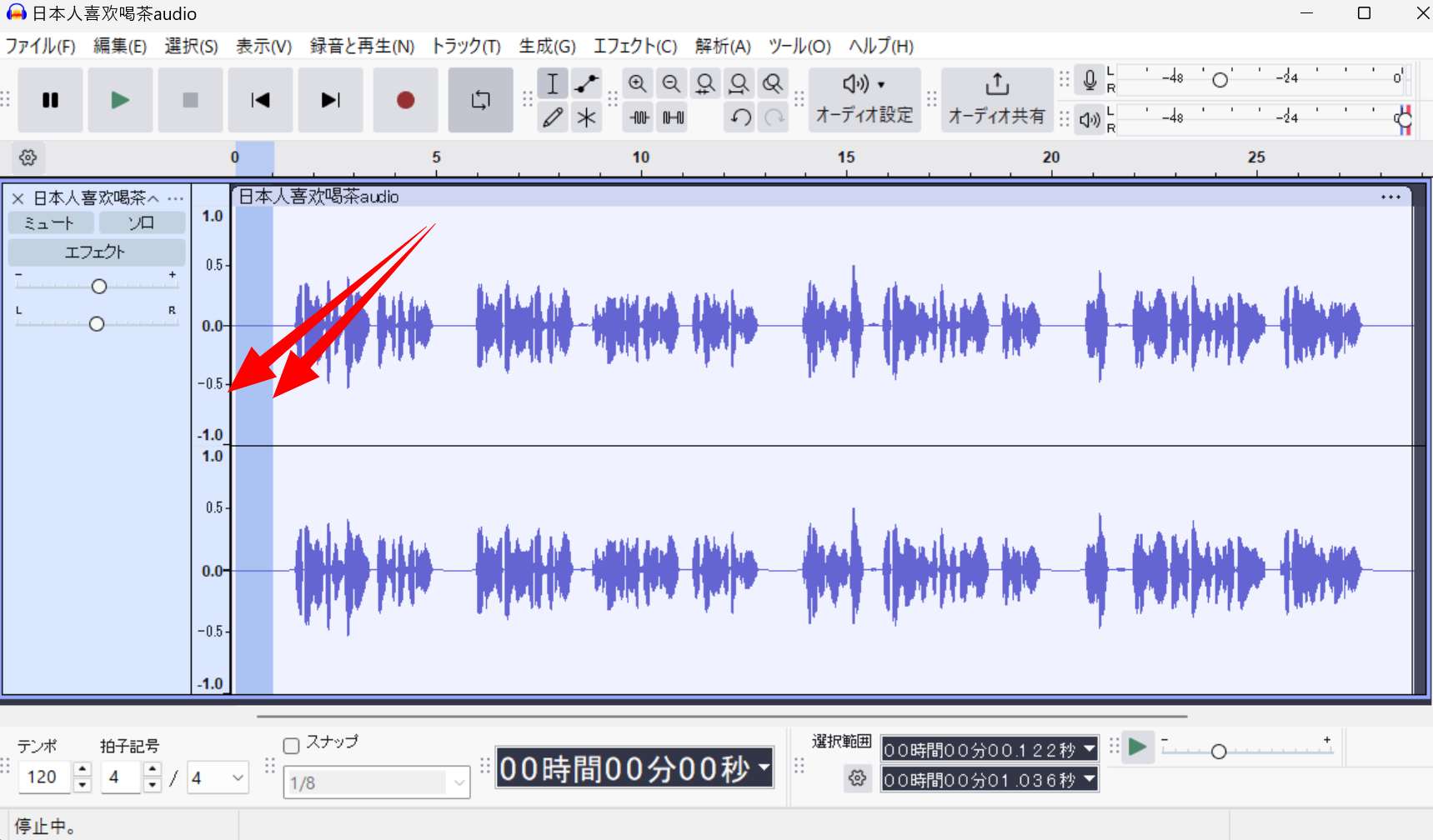Open timeline options gear icon
Image resolution: width=1433 pixels, height=840 pixels.
[28, 157]
